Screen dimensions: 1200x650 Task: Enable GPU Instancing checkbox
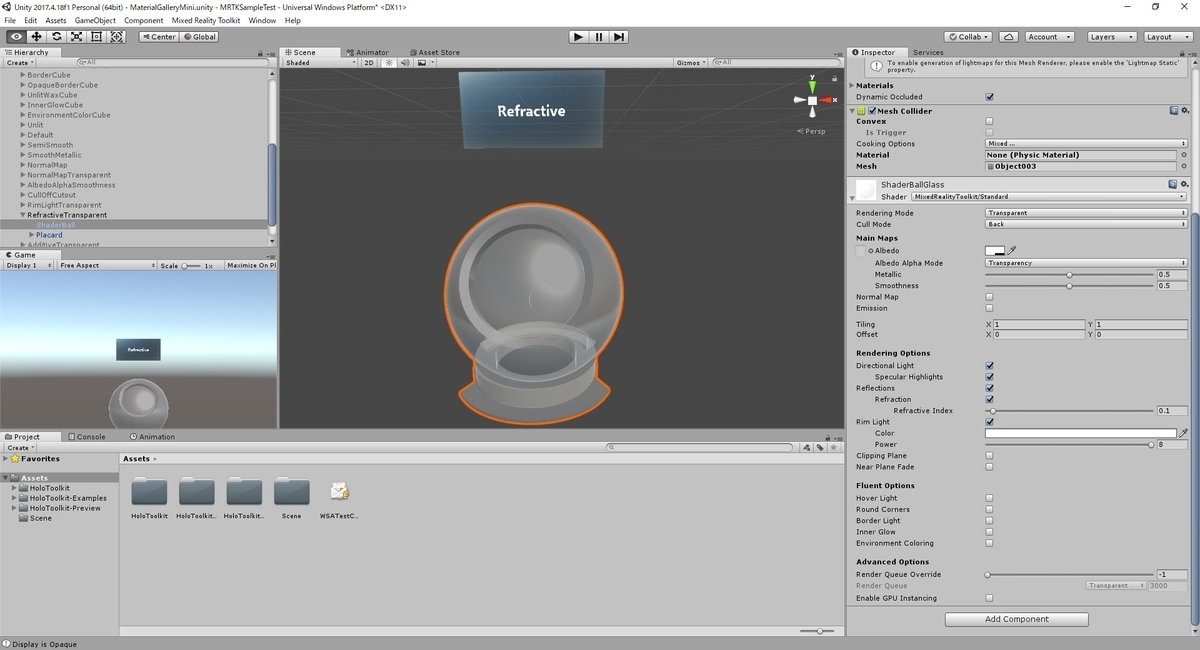[x=990, y=598]
